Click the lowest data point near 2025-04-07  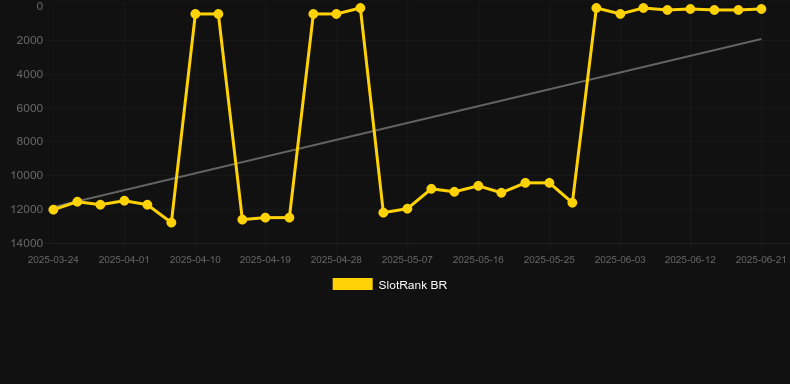coord(171,222)
